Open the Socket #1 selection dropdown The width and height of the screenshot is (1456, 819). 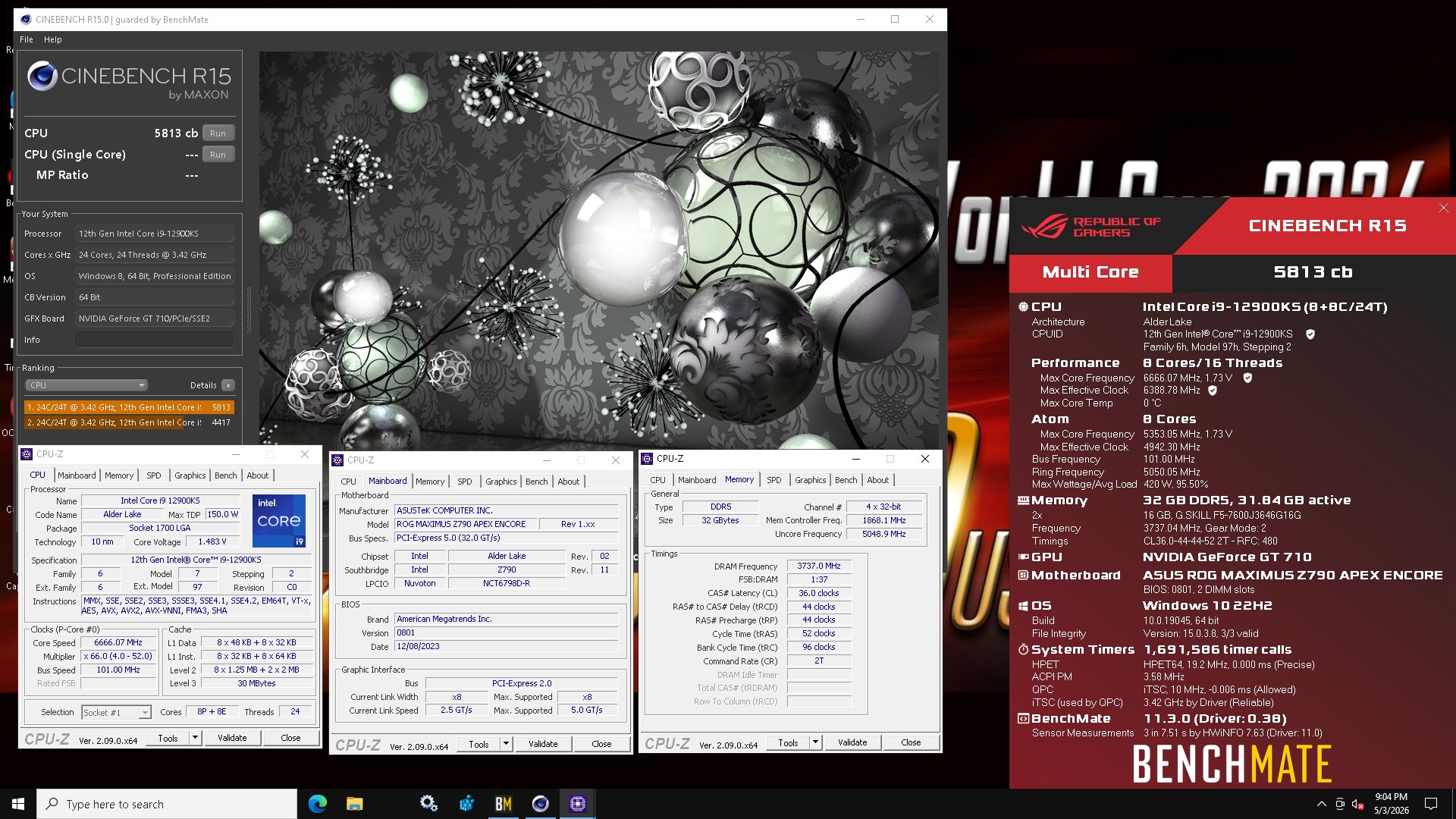pos(117,712)
